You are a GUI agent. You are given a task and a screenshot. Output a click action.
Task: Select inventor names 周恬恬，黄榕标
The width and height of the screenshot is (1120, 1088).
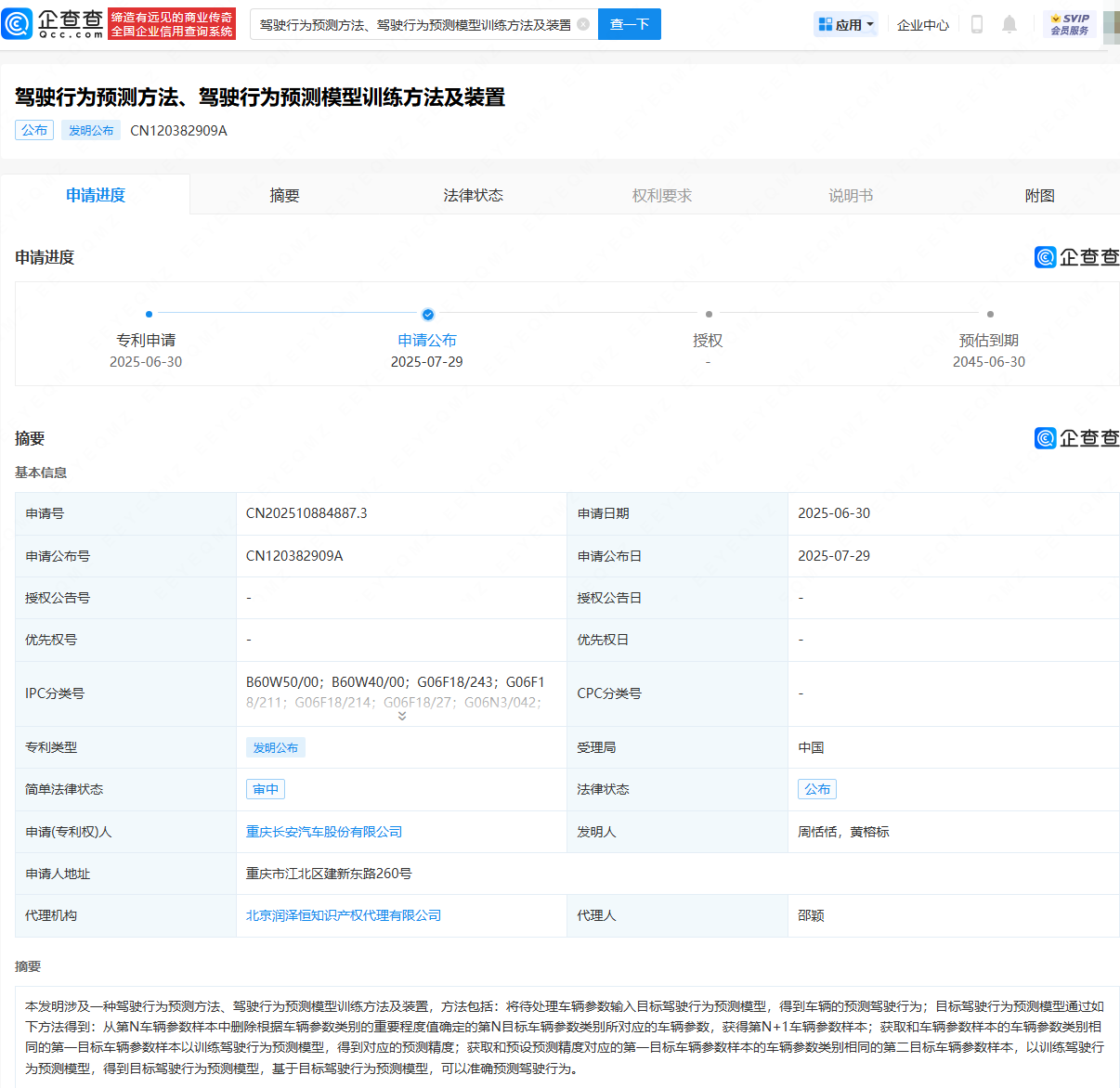click(843, 832)
